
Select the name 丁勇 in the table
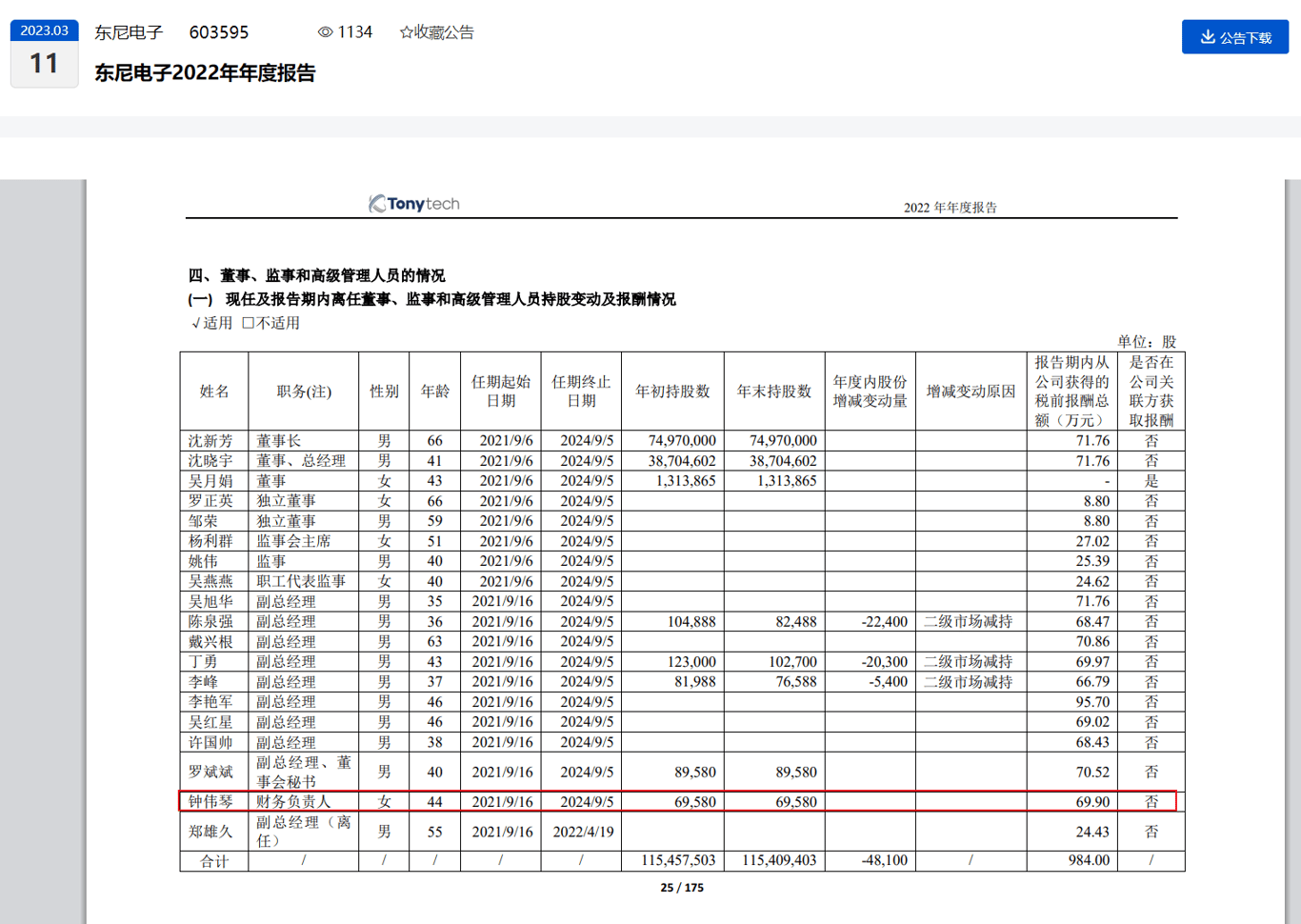203,662
